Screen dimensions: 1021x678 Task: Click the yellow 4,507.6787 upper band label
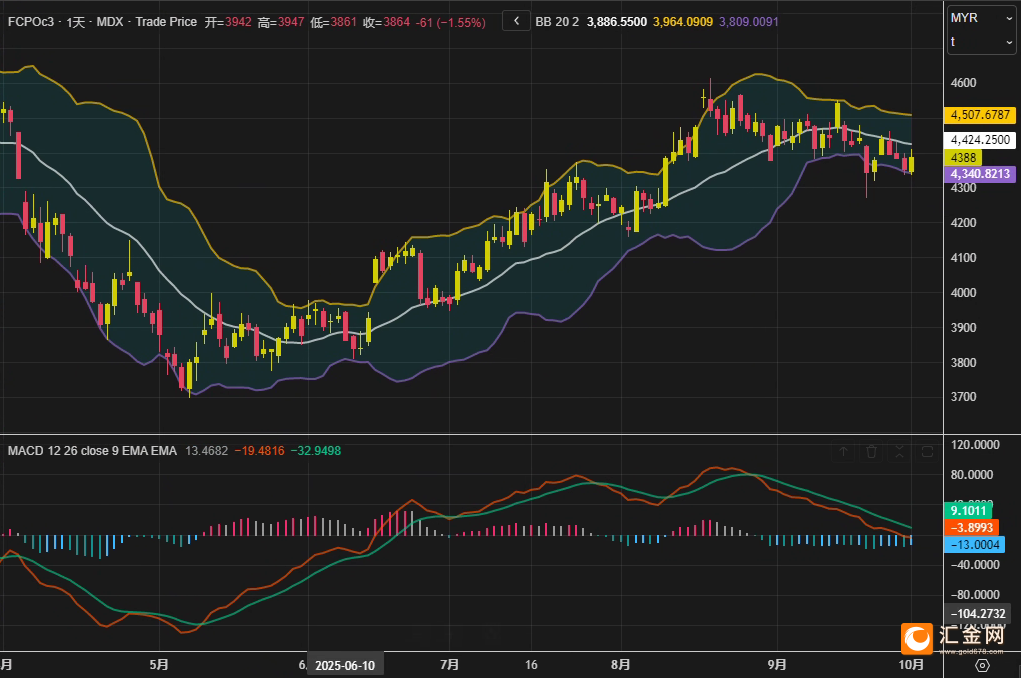pos(980,115)
